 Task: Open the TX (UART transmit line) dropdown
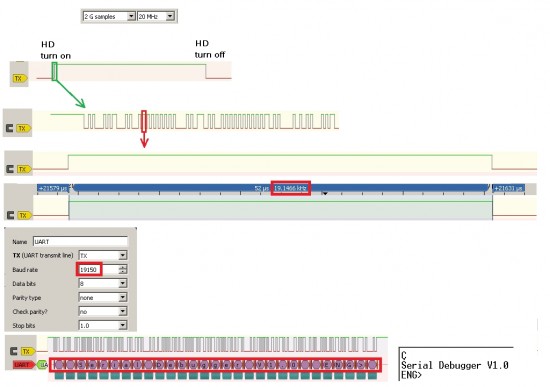point(102,255)
